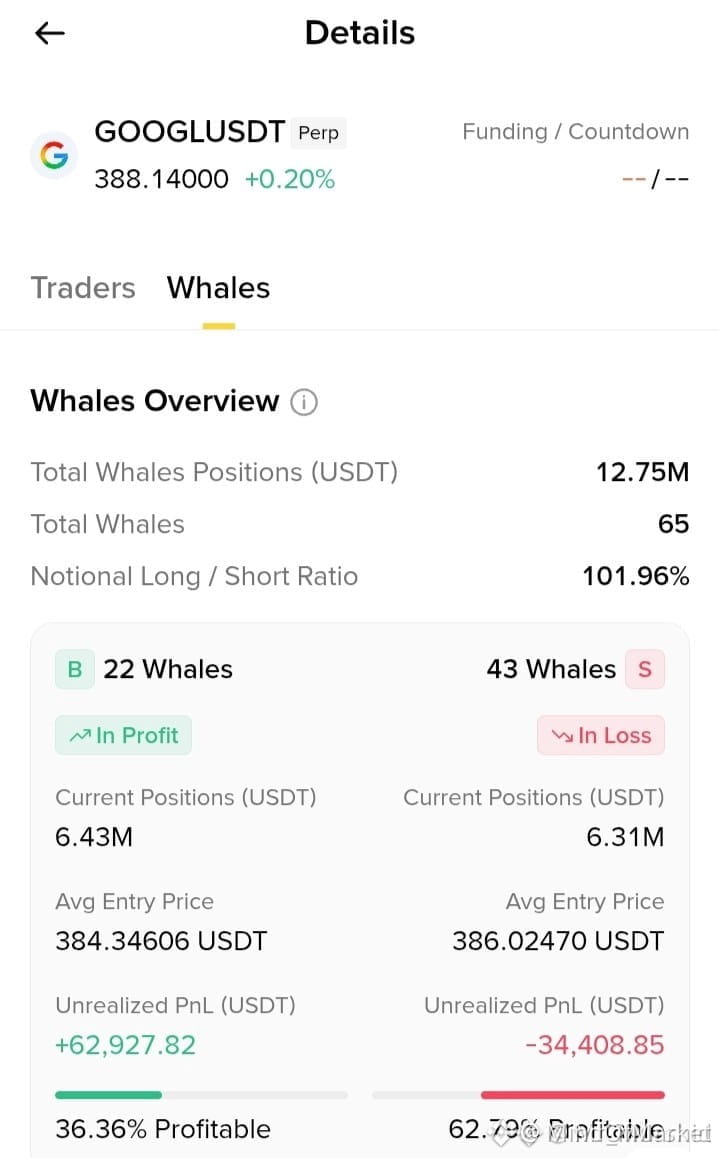Switch to the Traders tab
The width and height of the screenshot is (719, 1158).
point(83,288)
